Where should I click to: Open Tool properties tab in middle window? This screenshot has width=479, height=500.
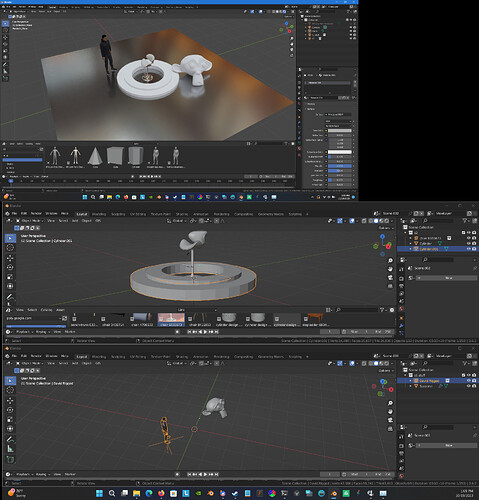pyautogui.click(x=402, y=269)
